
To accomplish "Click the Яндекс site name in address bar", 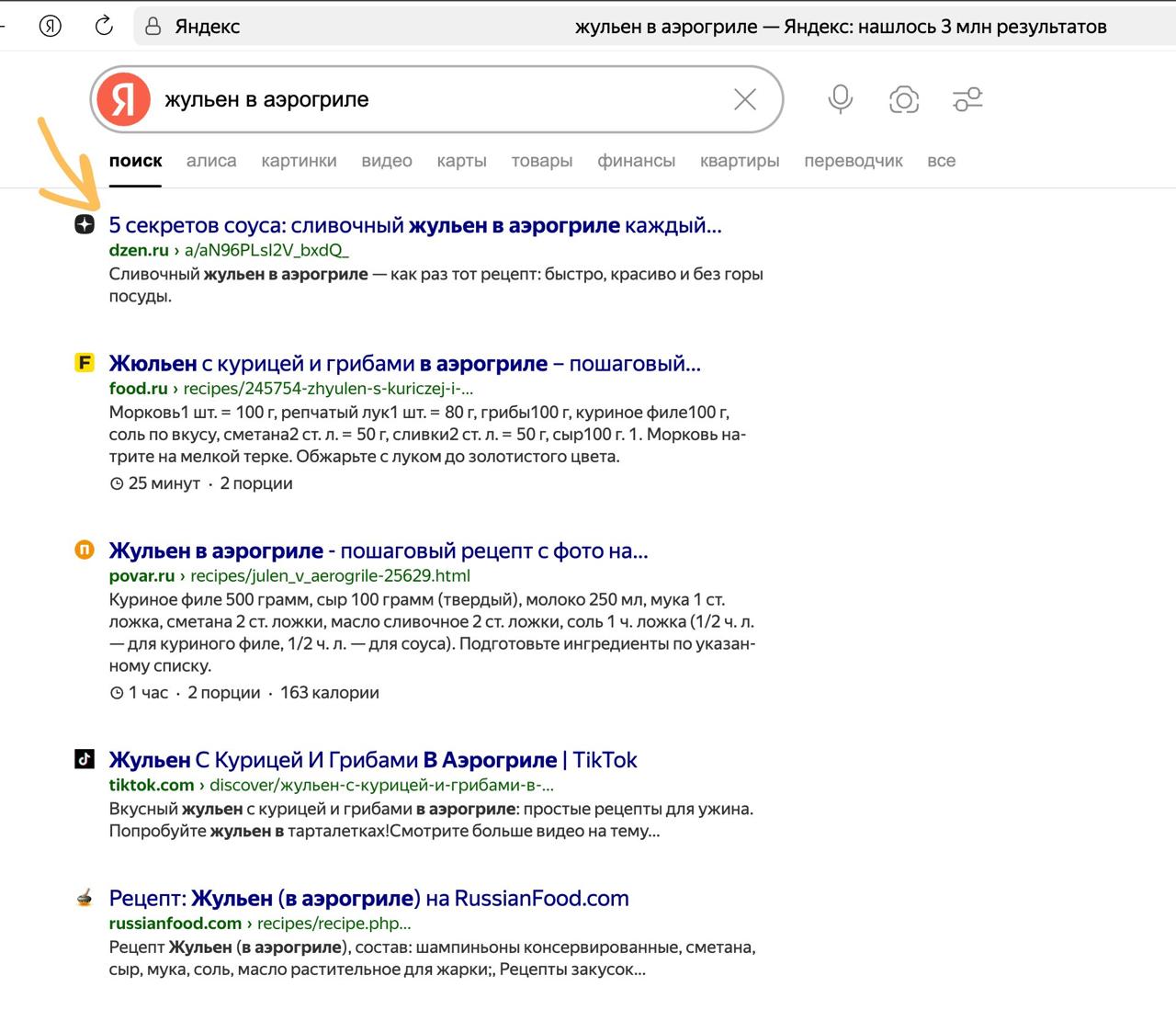I will [208, 27].
